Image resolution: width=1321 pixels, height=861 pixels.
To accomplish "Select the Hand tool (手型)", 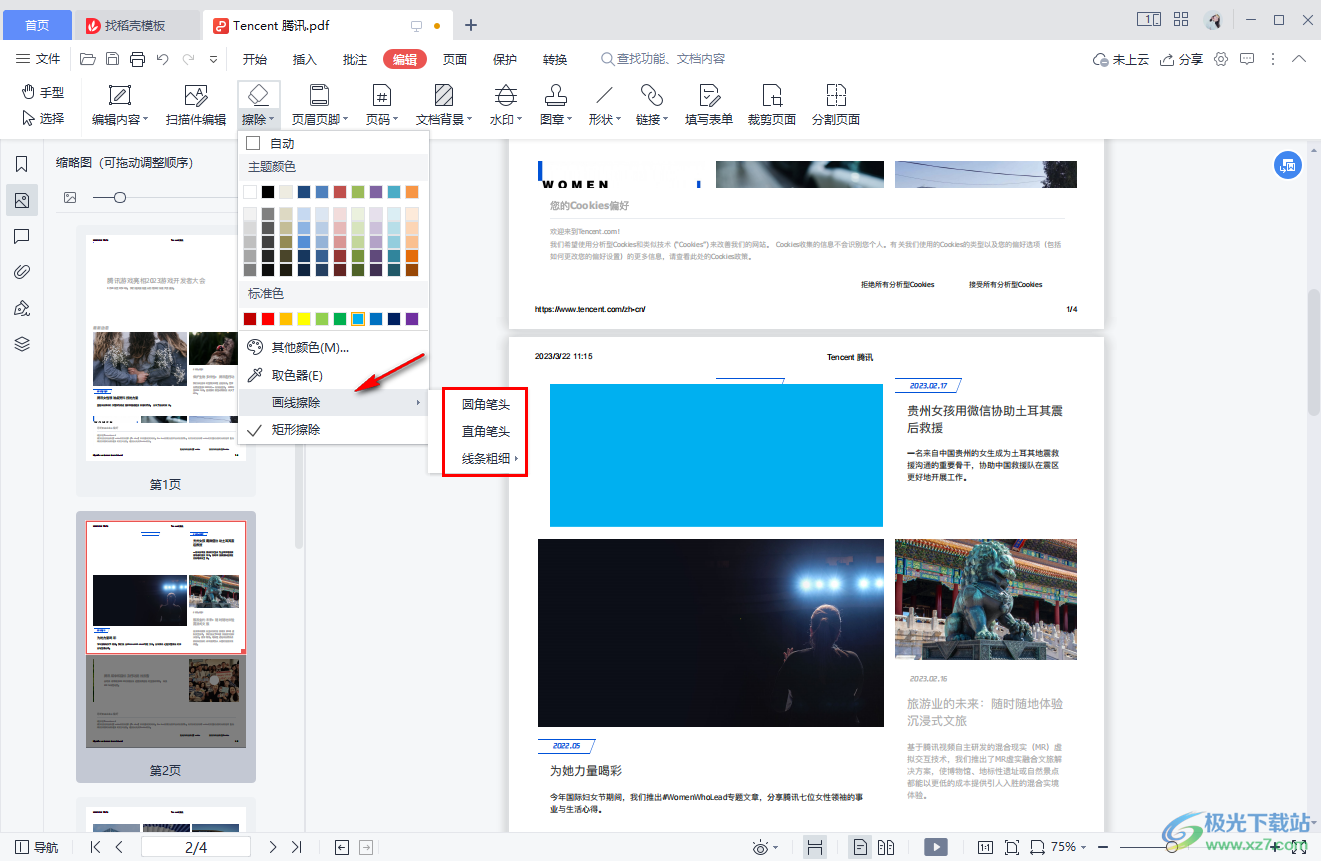I will (43, 92).
